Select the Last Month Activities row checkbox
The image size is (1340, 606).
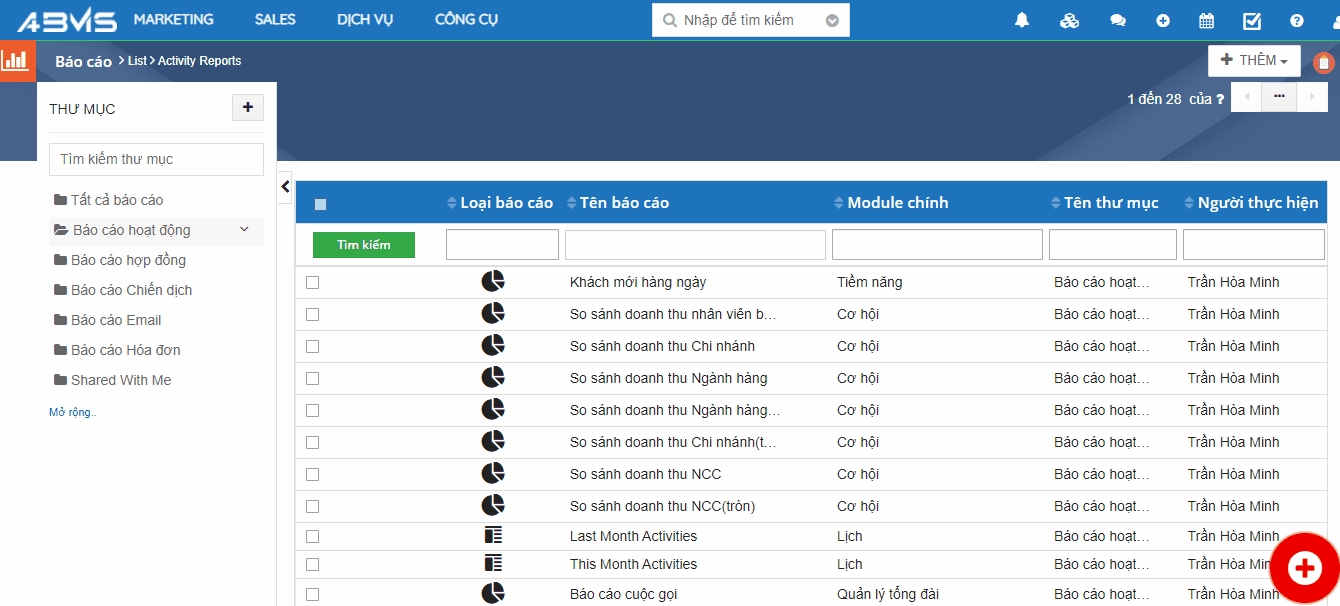point(313,536)
